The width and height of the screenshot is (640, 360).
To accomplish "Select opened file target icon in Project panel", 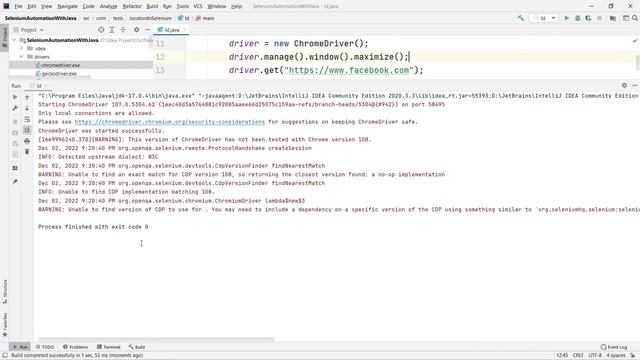I will tap(101, 30).
